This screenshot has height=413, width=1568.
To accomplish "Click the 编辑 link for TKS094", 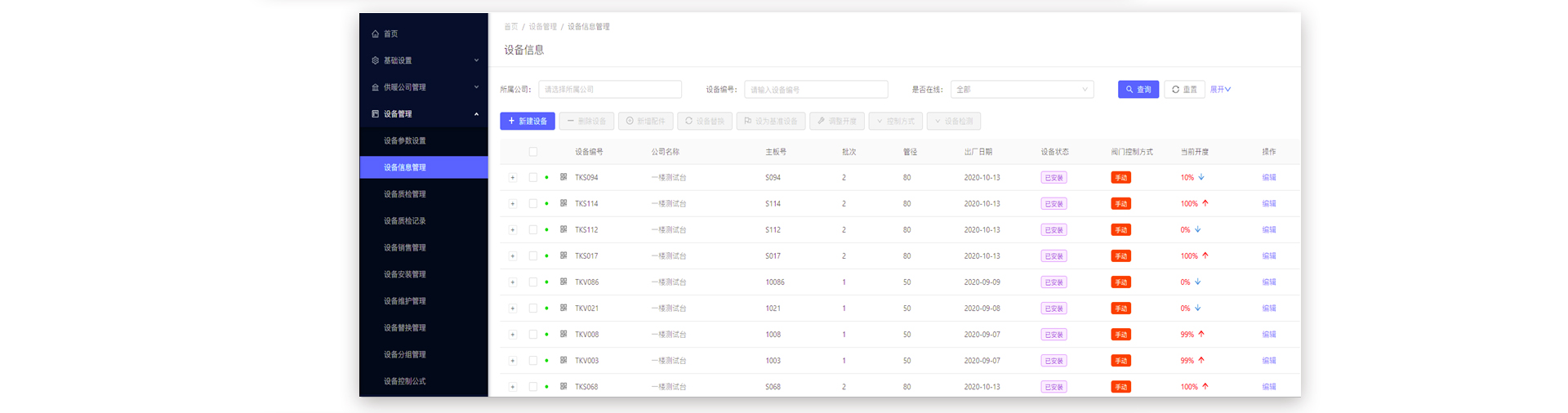I will [1268, 177].
